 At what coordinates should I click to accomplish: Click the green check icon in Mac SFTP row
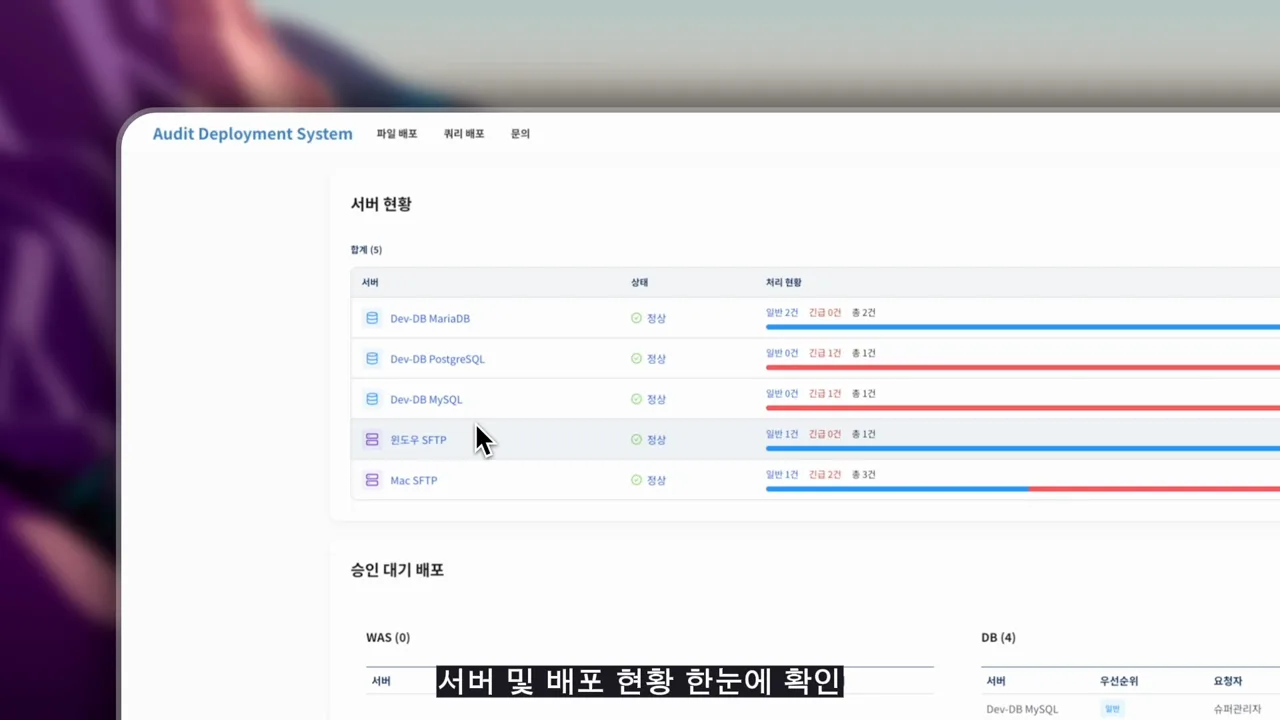pos(636,480)
